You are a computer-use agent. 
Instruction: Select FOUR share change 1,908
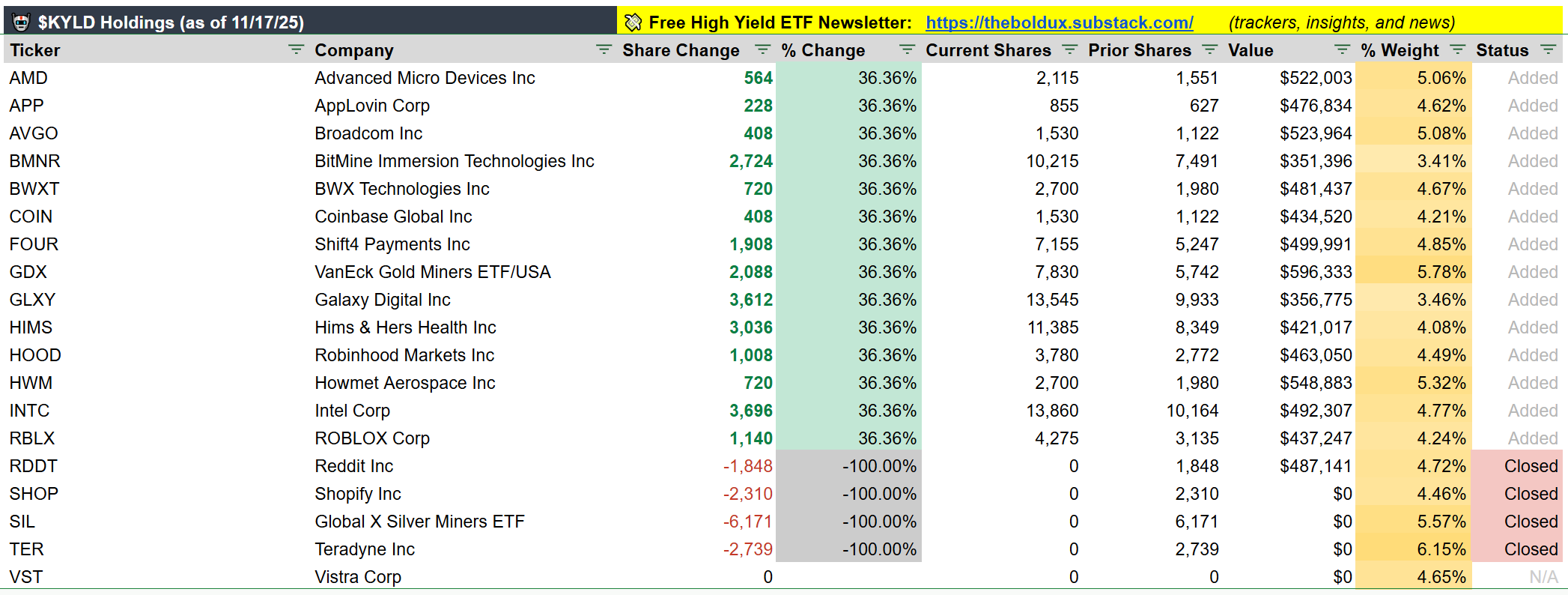pyautogui.click(x=696, y=244)
